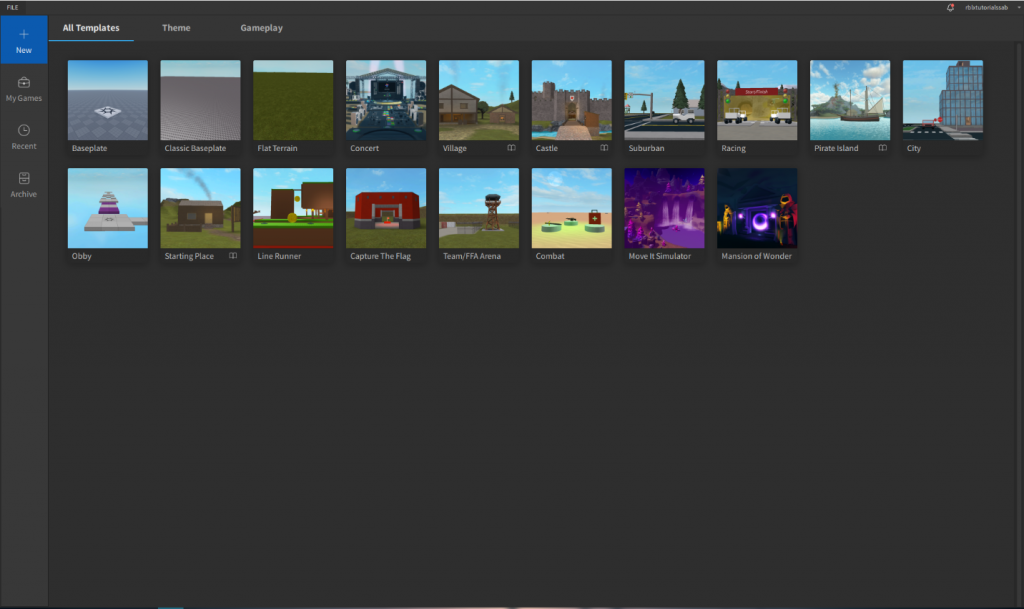Click the book icon on the Castle template
The image size is (1024, 609).
605,147
